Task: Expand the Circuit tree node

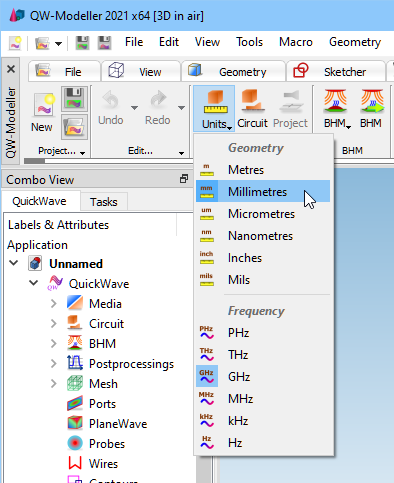Action: [x=54, y=323]
